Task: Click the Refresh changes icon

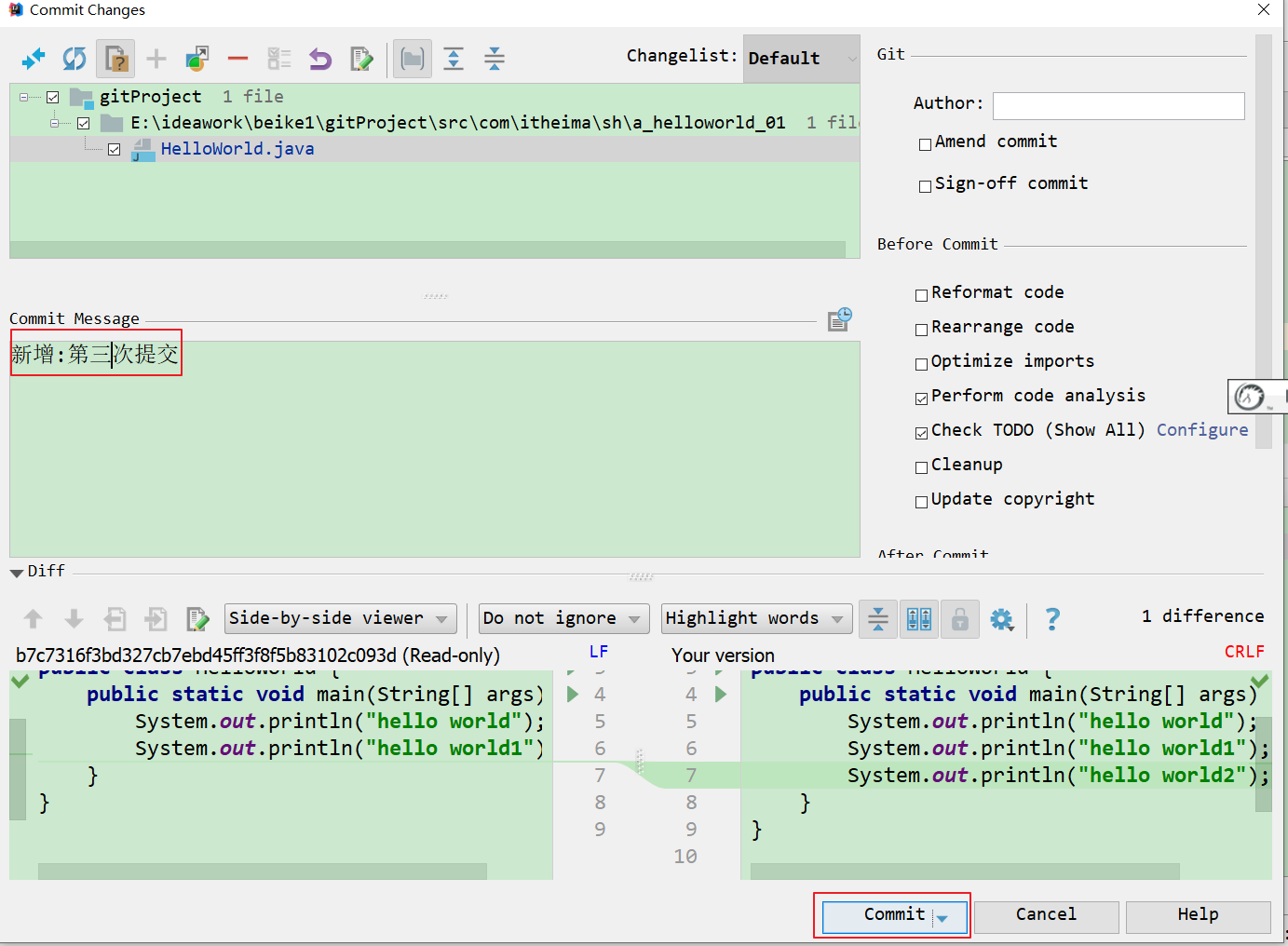Action: pyautogui.click(x=75, y=60)
